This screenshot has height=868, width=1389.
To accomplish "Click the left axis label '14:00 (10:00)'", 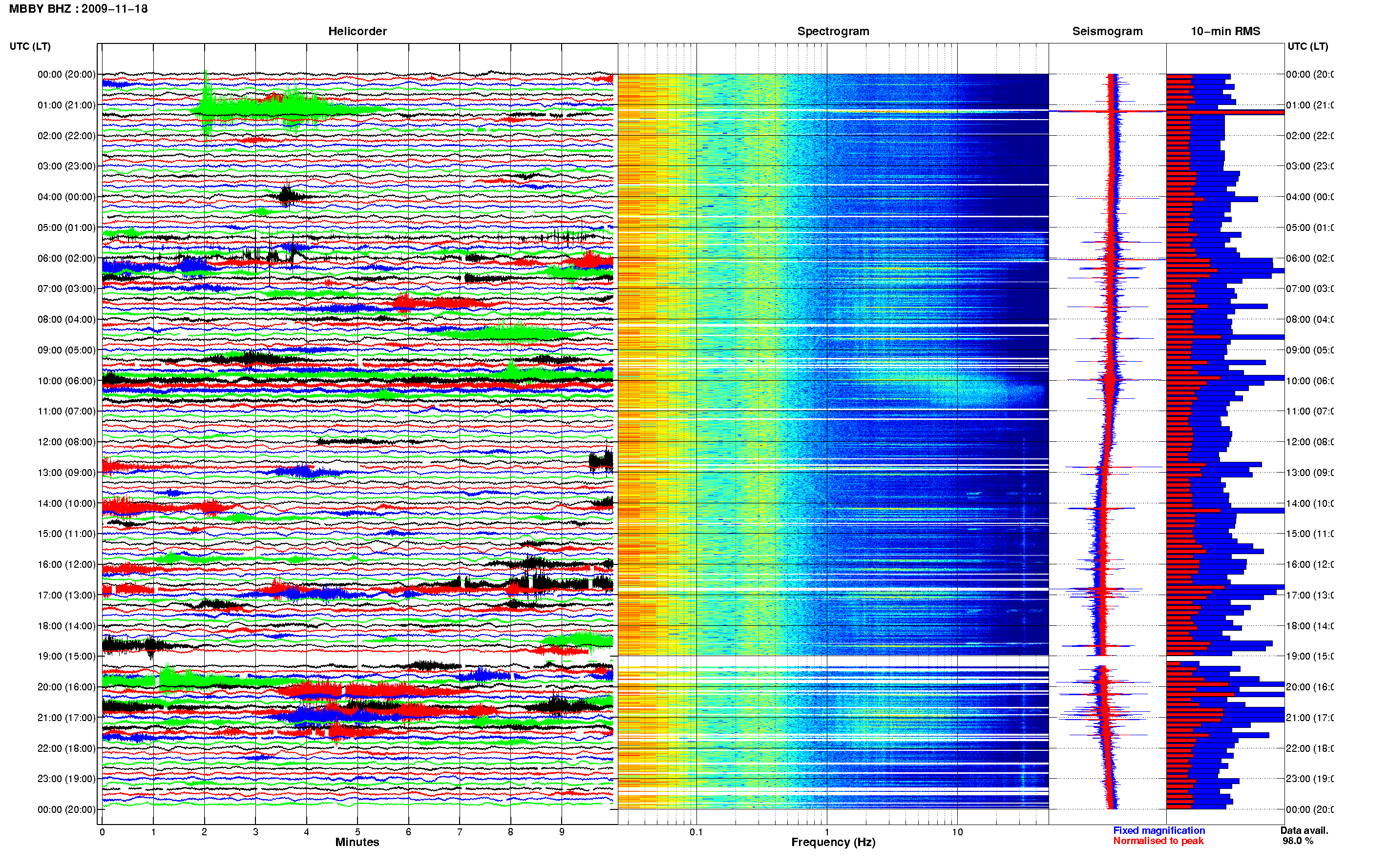I will pos(66,503).
